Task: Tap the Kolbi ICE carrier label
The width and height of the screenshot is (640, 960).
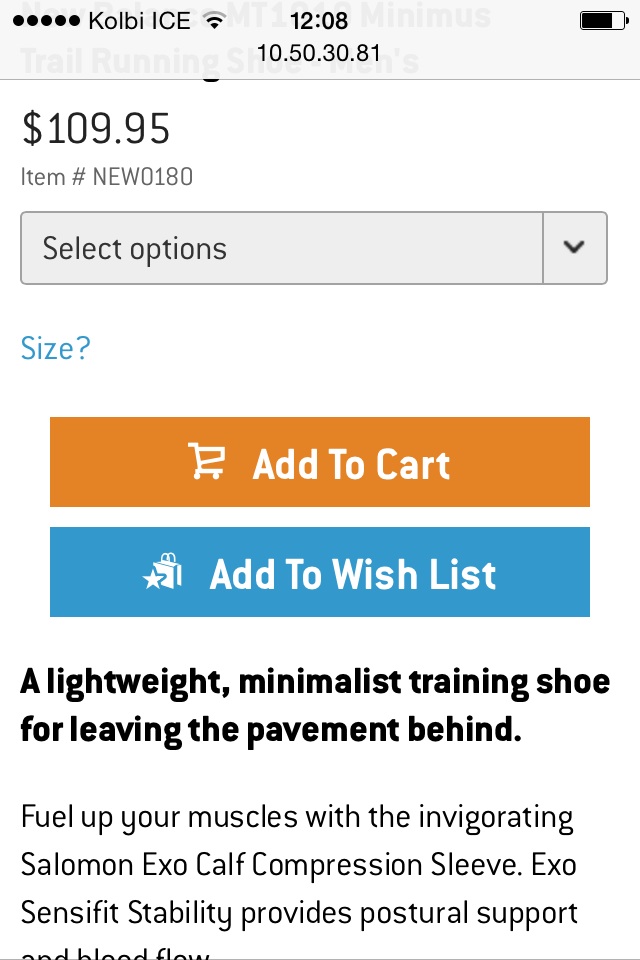Action: click(139, 21)
